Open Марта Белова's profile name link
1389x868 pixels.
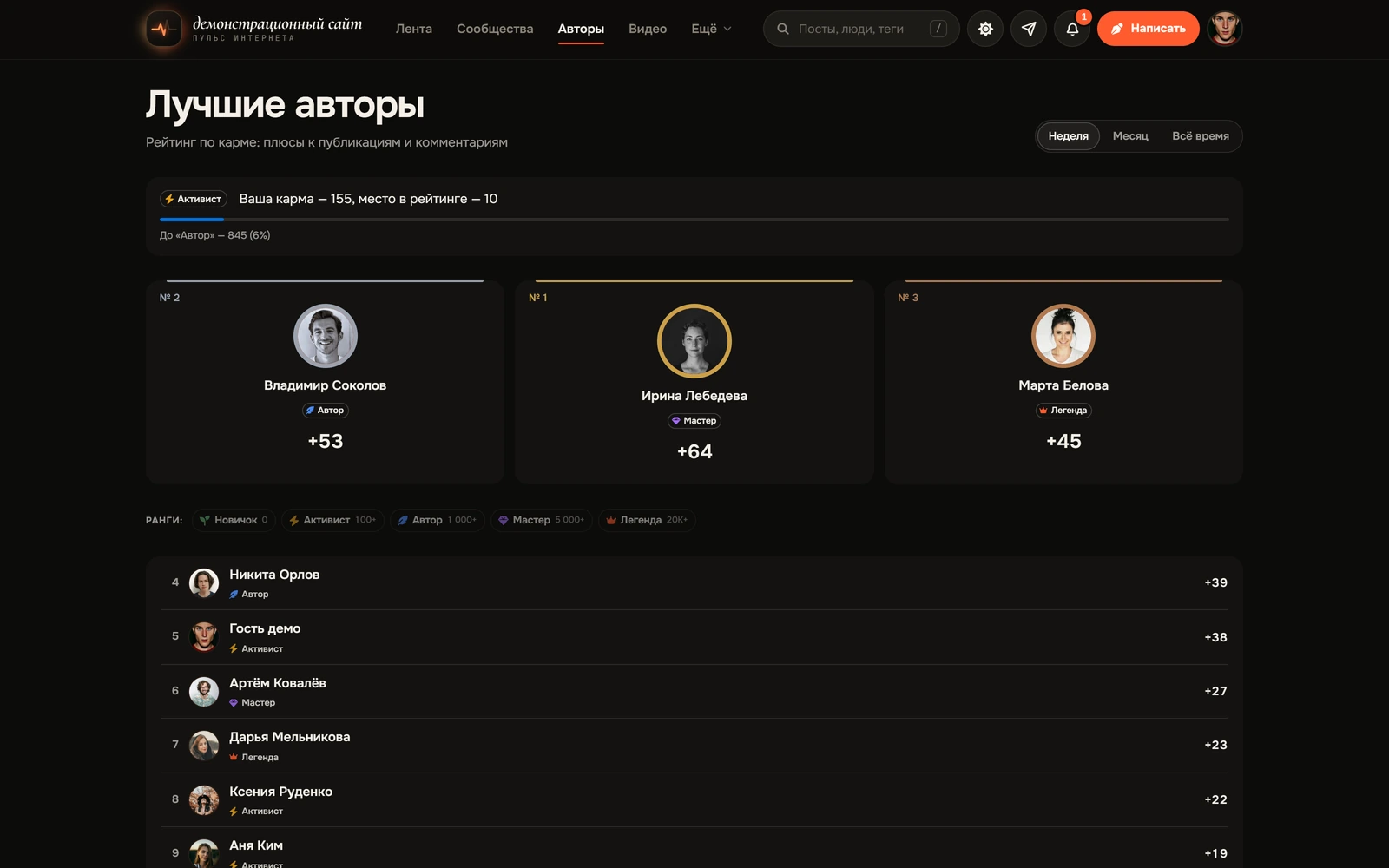(1063, 385)
